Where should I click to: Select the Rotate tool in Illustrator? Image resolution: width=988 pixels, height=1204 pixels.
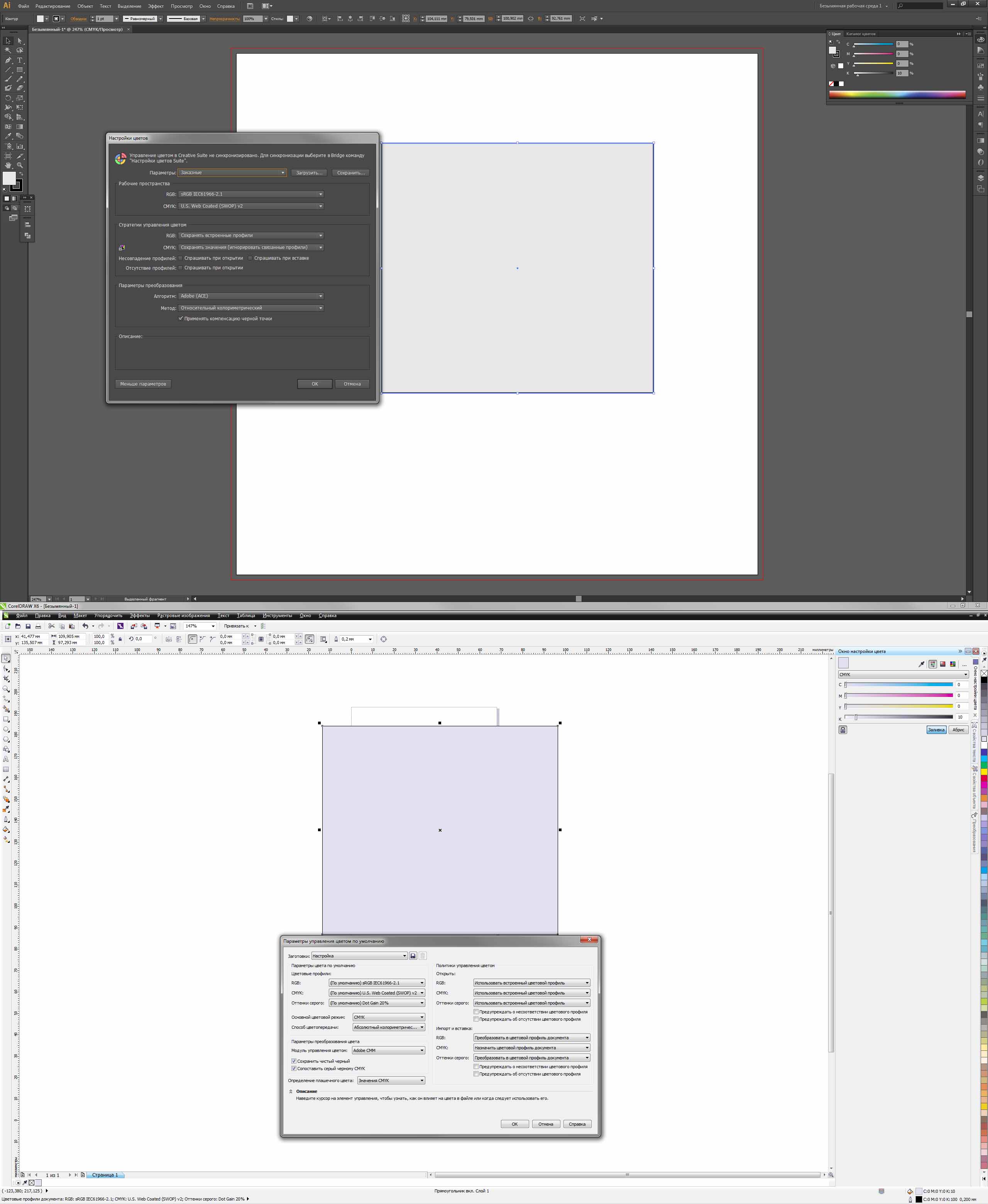click(x=8, y=98)
